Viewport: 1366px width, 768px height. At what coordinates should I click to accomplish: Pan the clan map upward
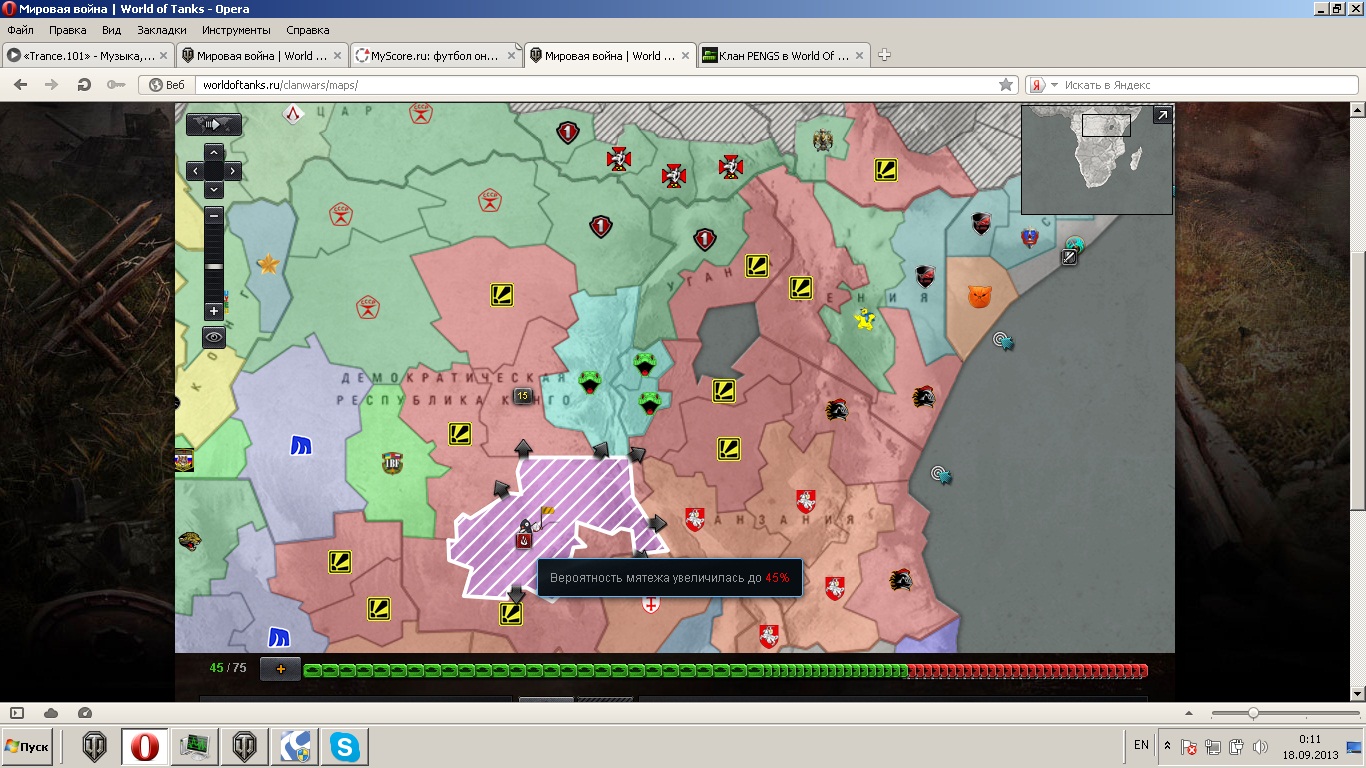pyautogui.click(x=214, y=153)
